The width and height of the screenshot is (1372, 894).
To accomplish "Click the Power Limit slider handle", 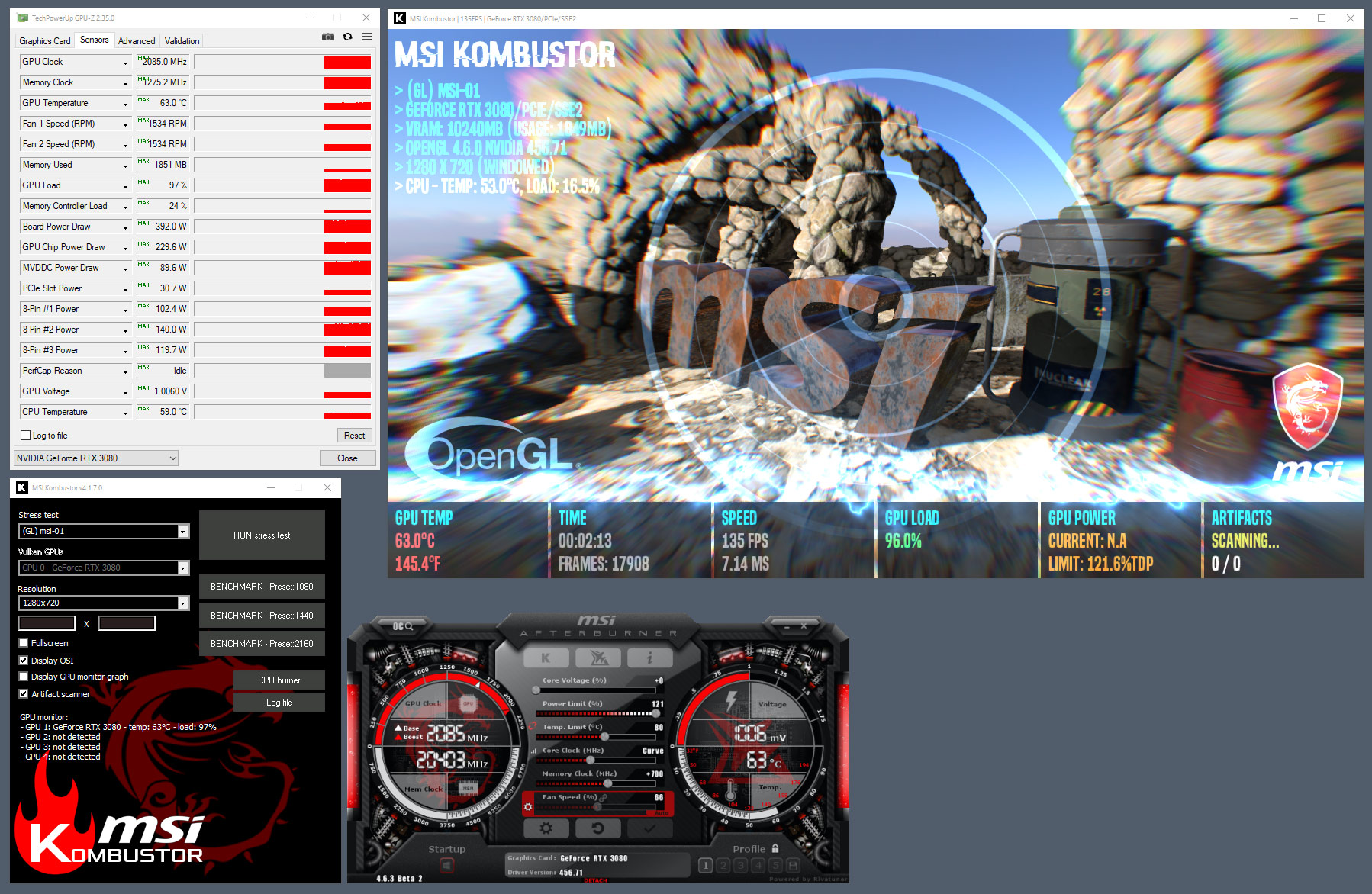I will pos(655,714).
